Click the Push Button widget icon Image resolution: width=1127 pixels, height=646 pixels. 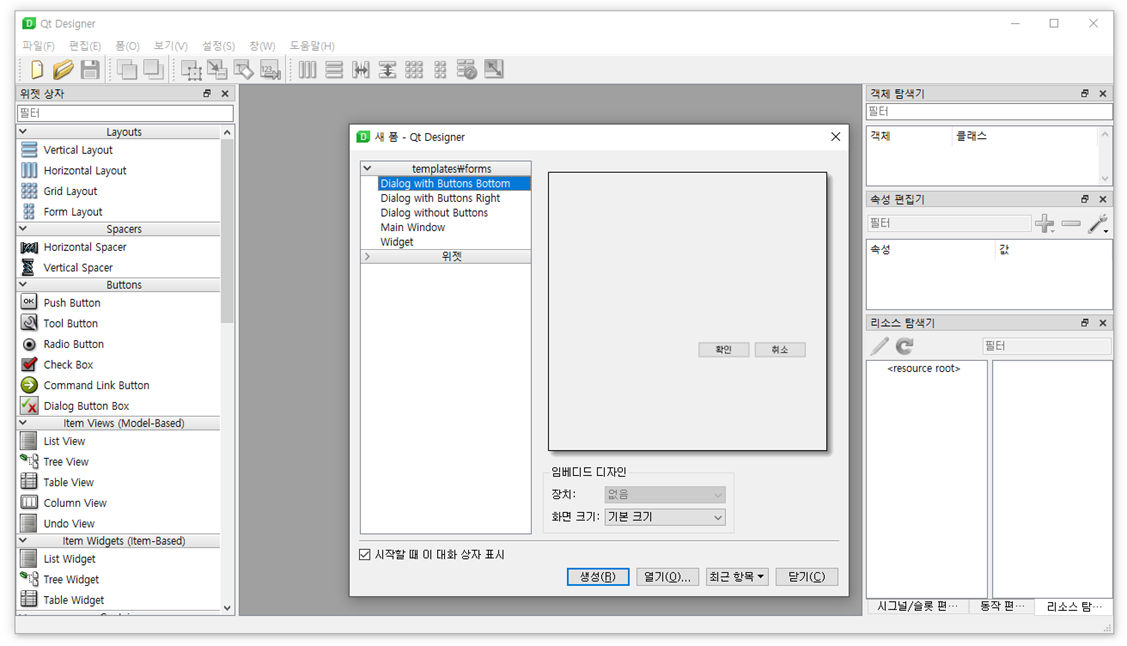(x=29, y=302)
